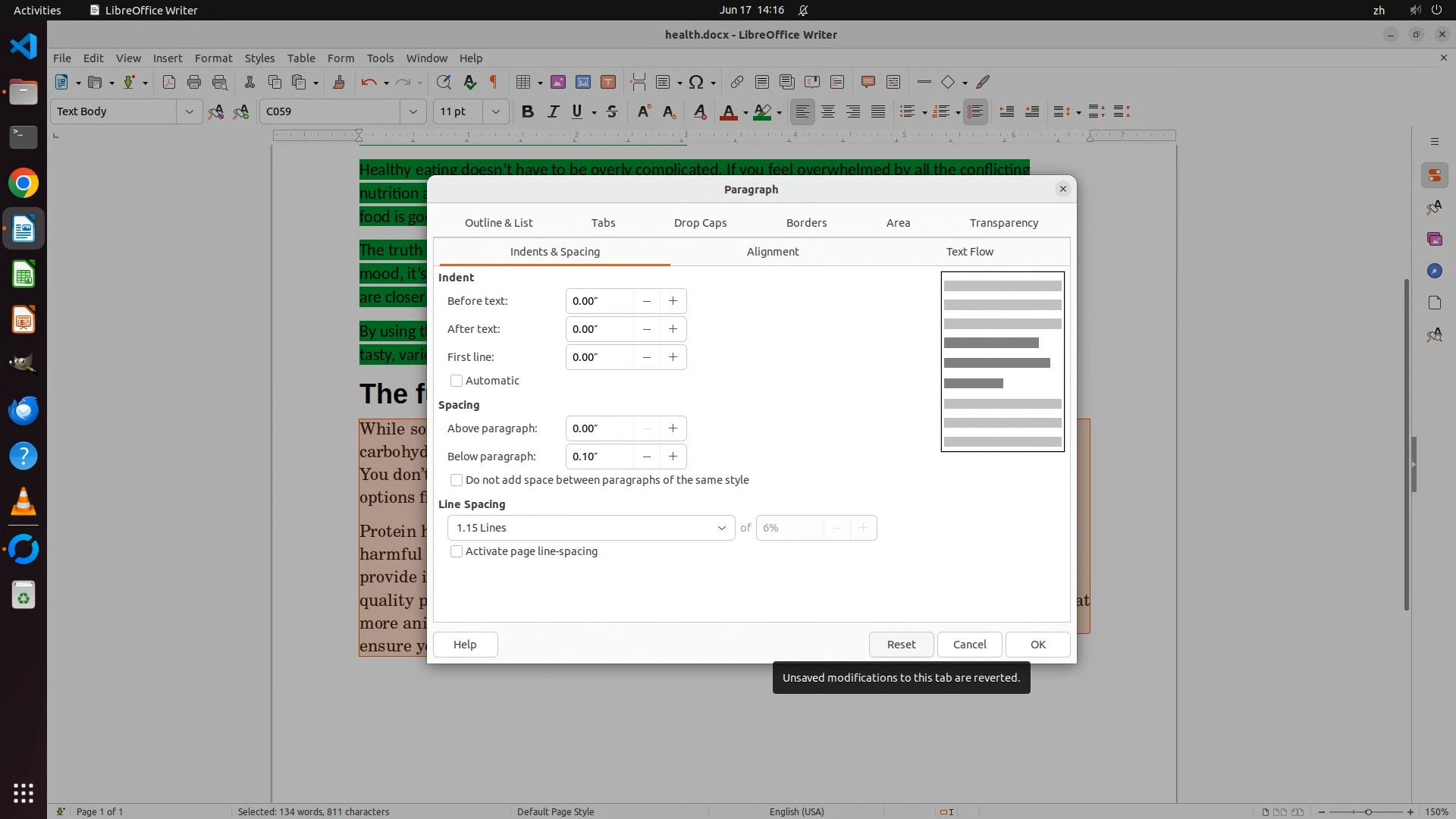Click the Bold formatting icon
This screenshot has width=1456, height=819.
[528, 111]
